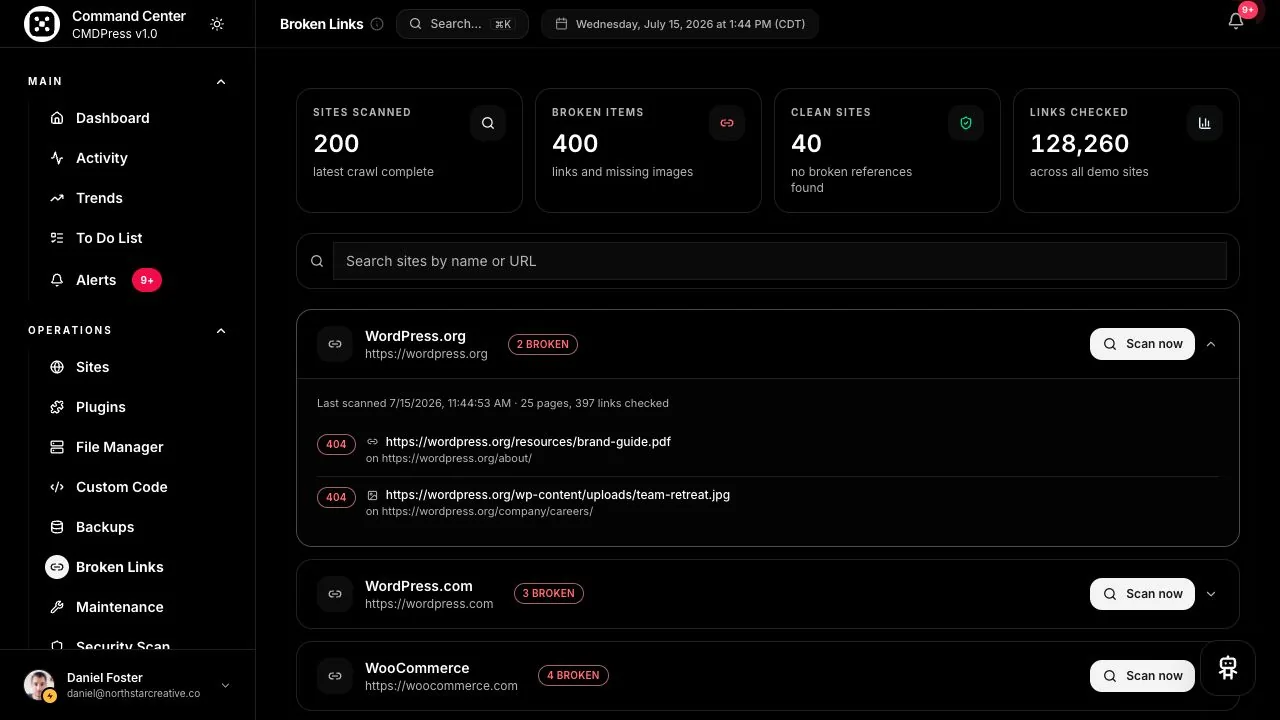Open the team-retreat.jpg broken image URL
The width and height of the screenshot is (1280, 720).
558,494
